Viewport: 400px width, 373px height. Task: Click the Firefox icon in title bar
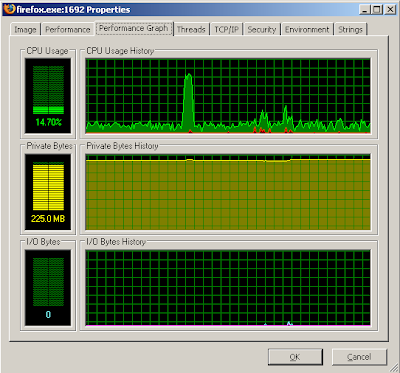coord(9,9)
